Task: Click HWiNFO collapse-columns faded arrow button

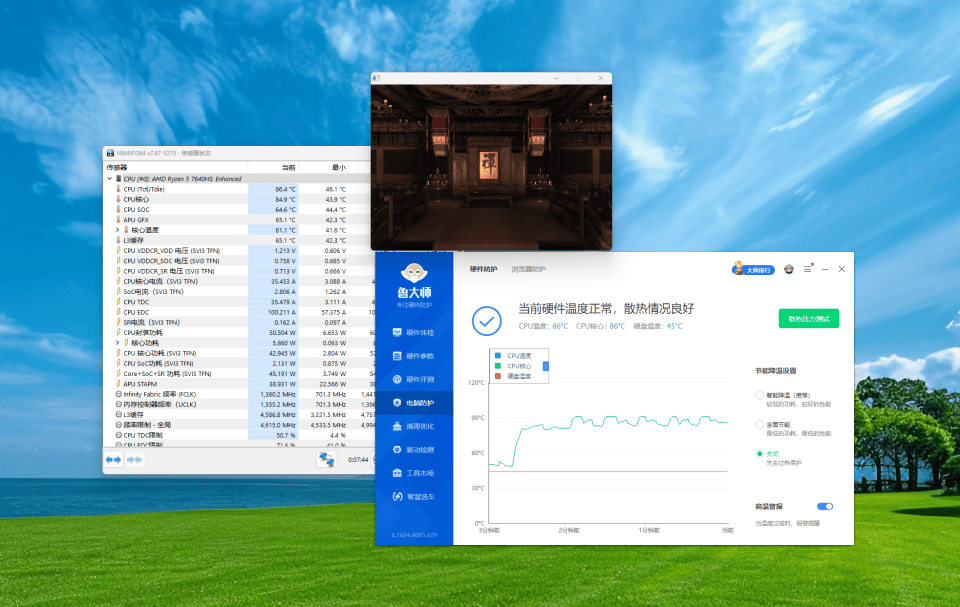Action: (134, 459)
